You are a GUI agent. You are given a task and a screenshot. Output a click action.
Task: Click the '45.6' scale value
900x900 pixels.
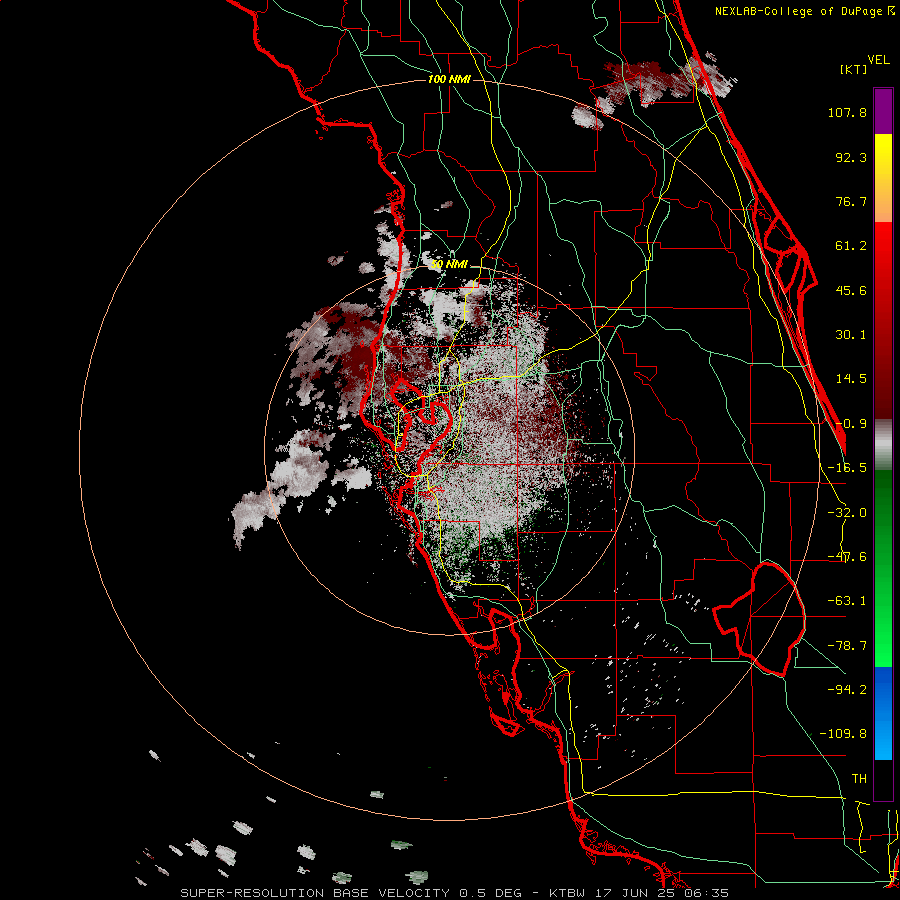click(x=851, y=290)
